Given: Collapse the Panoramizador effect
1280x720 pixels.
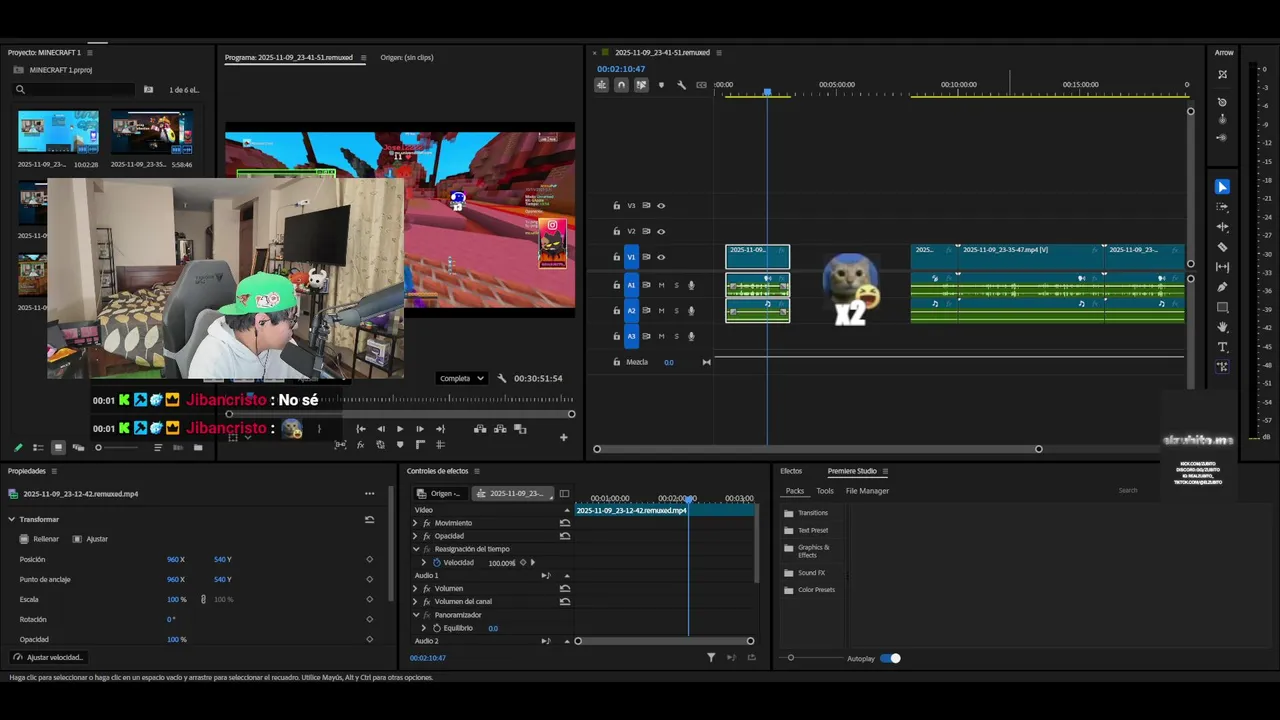Looking at the screenshot, I should click(416, 615).
